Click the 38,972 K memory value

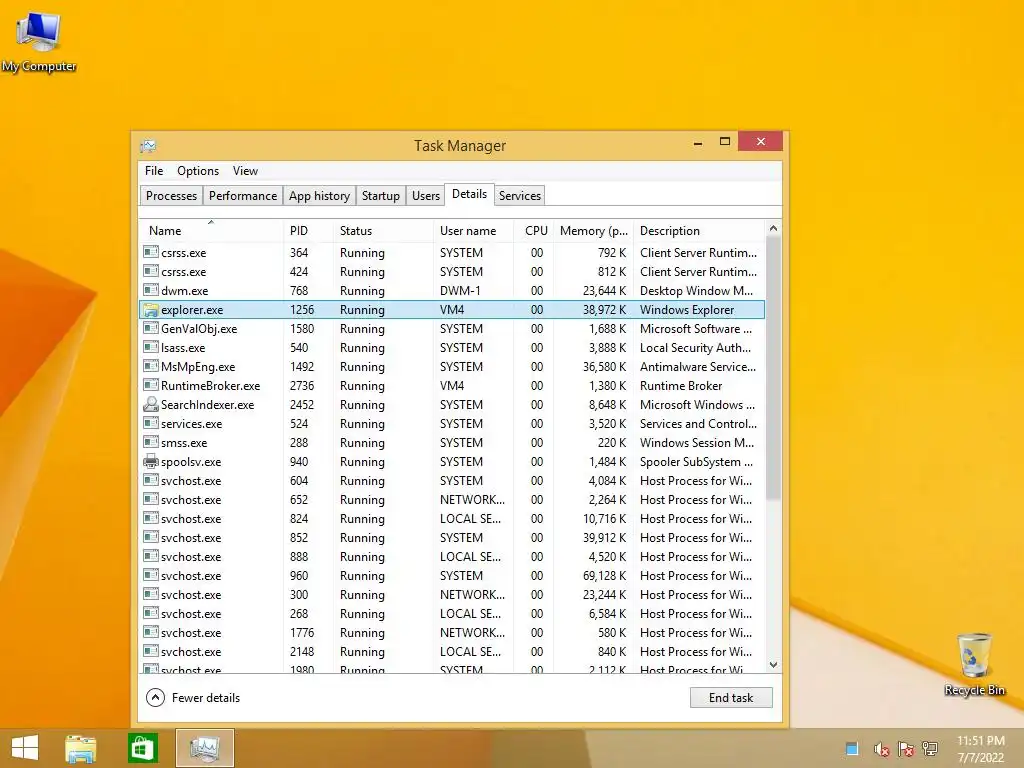604,310
